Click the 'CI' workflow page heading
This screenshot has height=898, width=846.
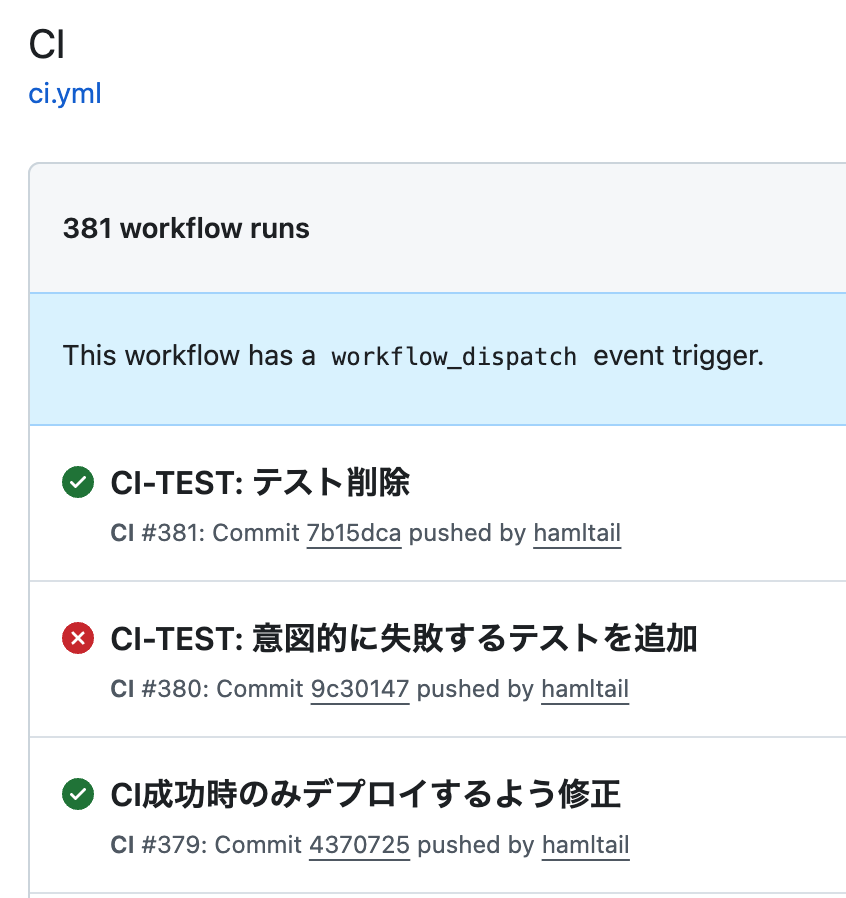point(47,46)
